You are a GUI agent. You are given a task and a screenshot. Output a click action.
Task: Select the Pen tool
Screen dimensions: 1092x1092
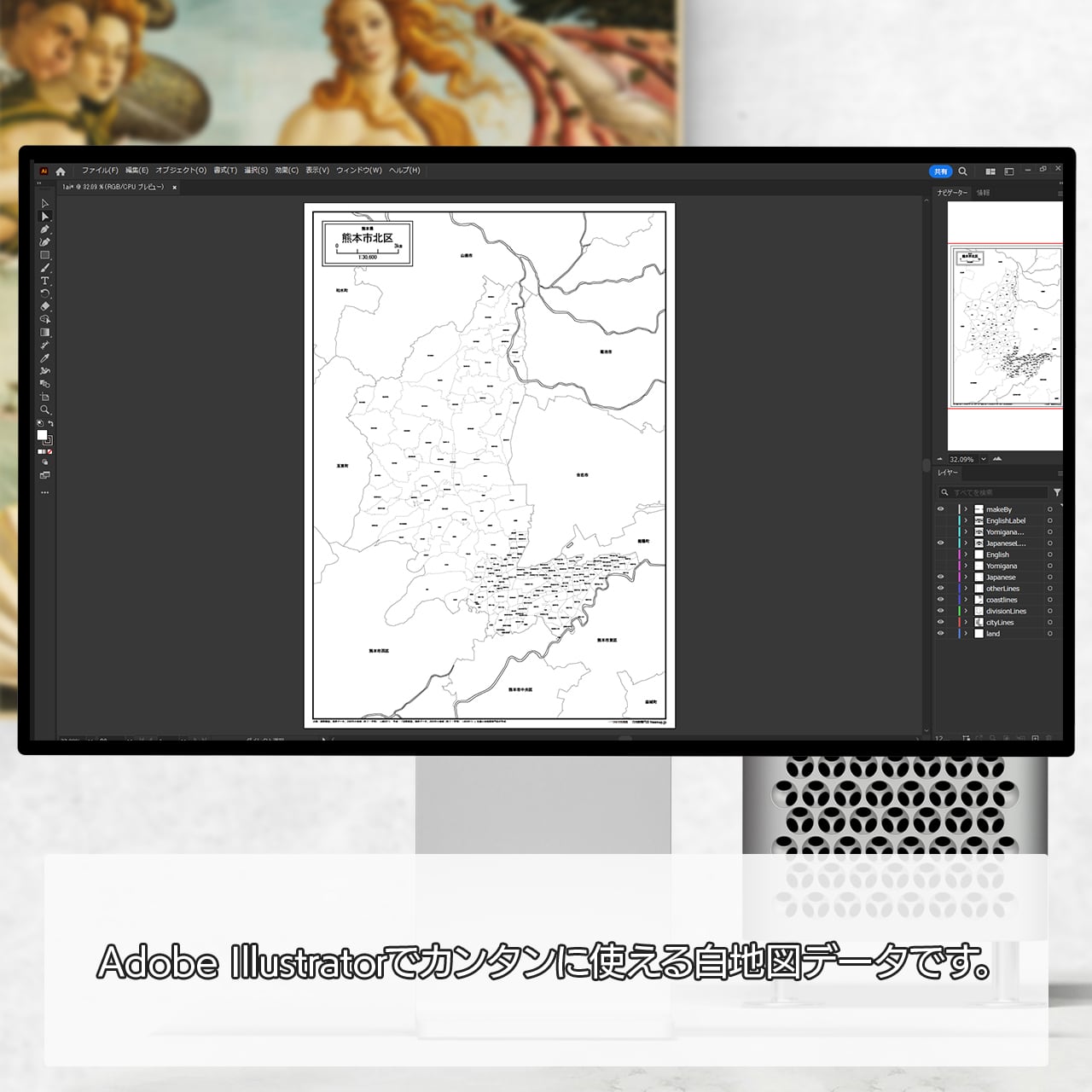(45, 229)
